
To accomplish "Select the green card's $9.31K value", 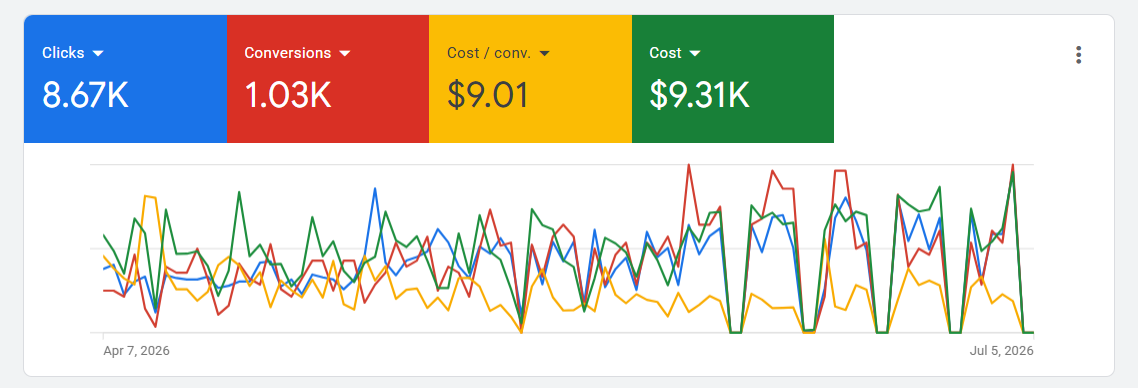I will [x=700, y=95].
